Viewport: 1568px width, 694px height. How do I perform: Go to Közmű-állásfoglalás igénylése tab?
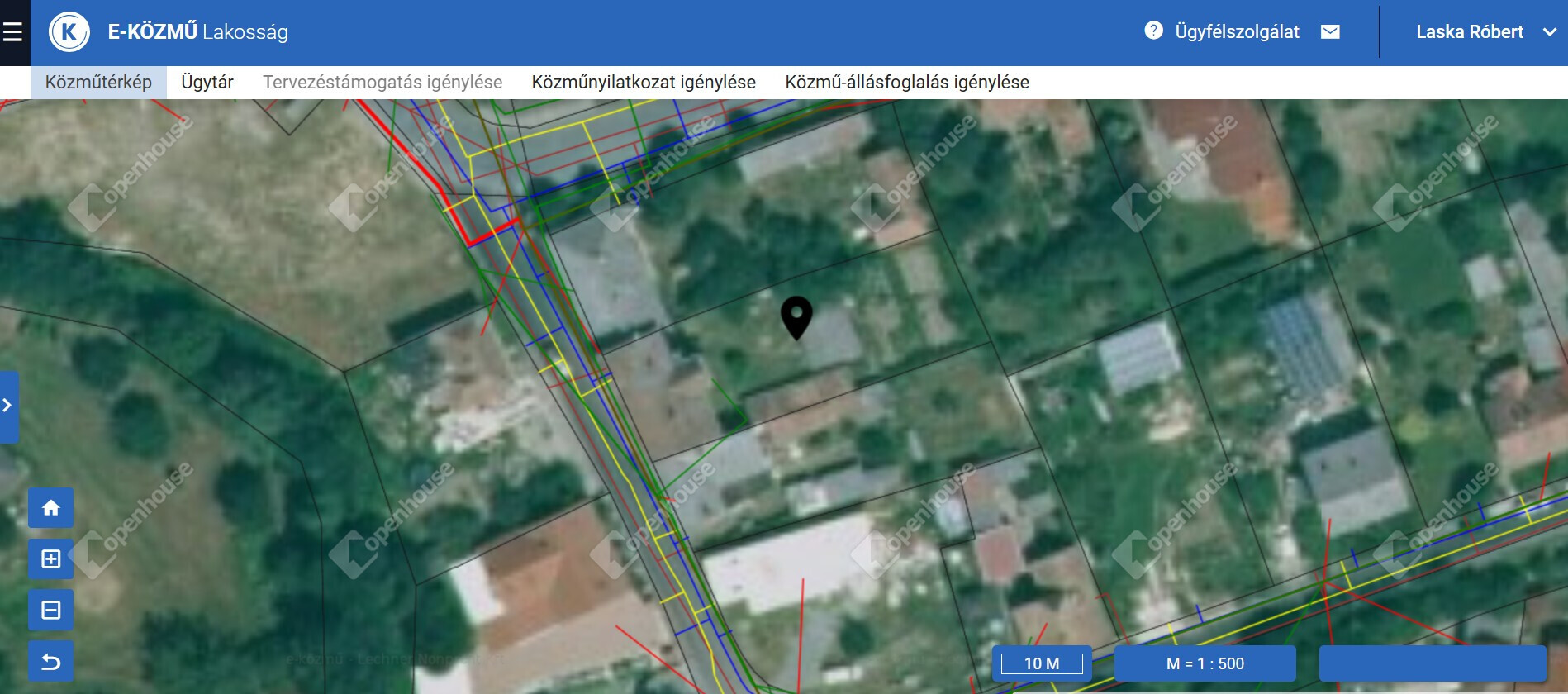(x=906, y=83)
